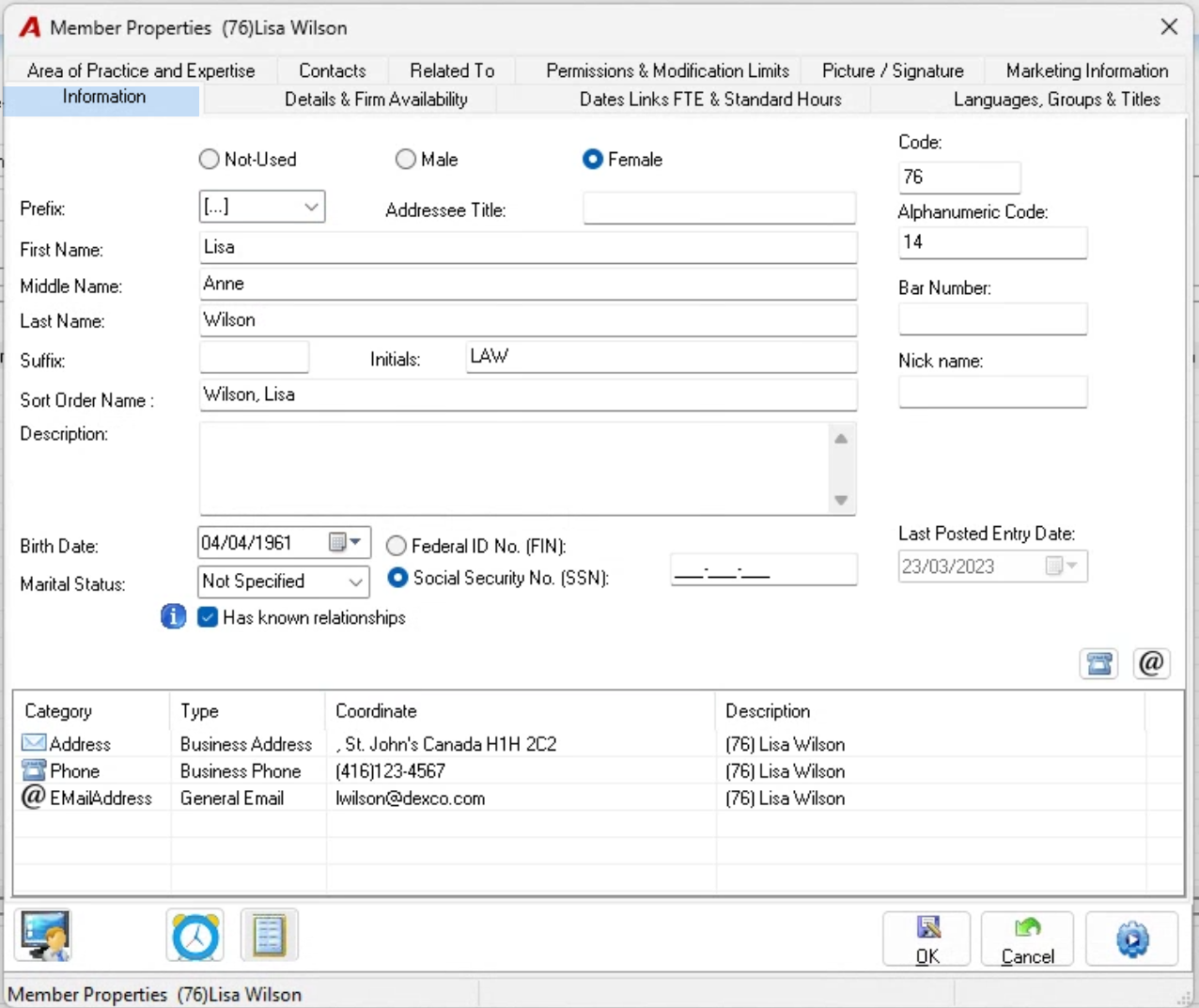The height and width of the screenshot is (1008, 1199).
Task: Click the Addressee Title field
Action: (719, 209)
